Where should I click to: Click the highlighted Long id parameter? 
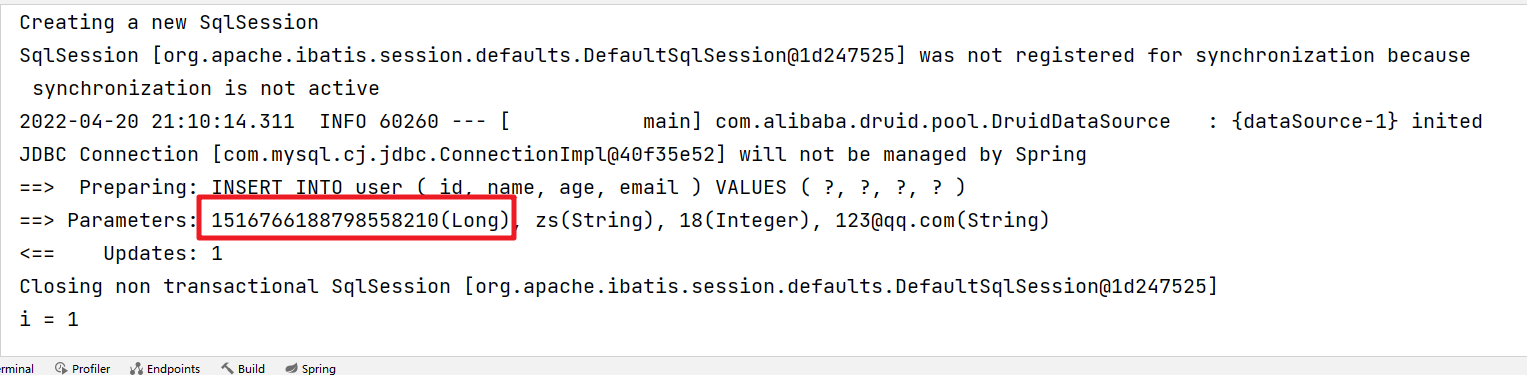click(361, 220)
